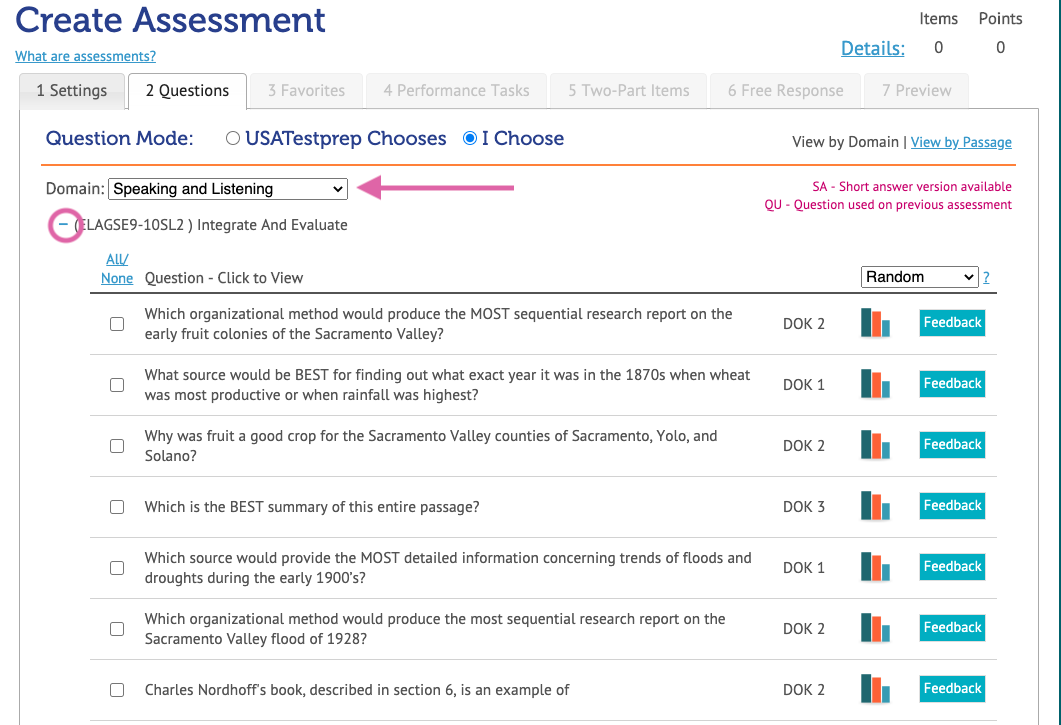This screenshot has width=1061, height=725.
Task: Collapse the ELAGSE9-10SL2 Integrate And Evaluate section
Action: point(64,224)
